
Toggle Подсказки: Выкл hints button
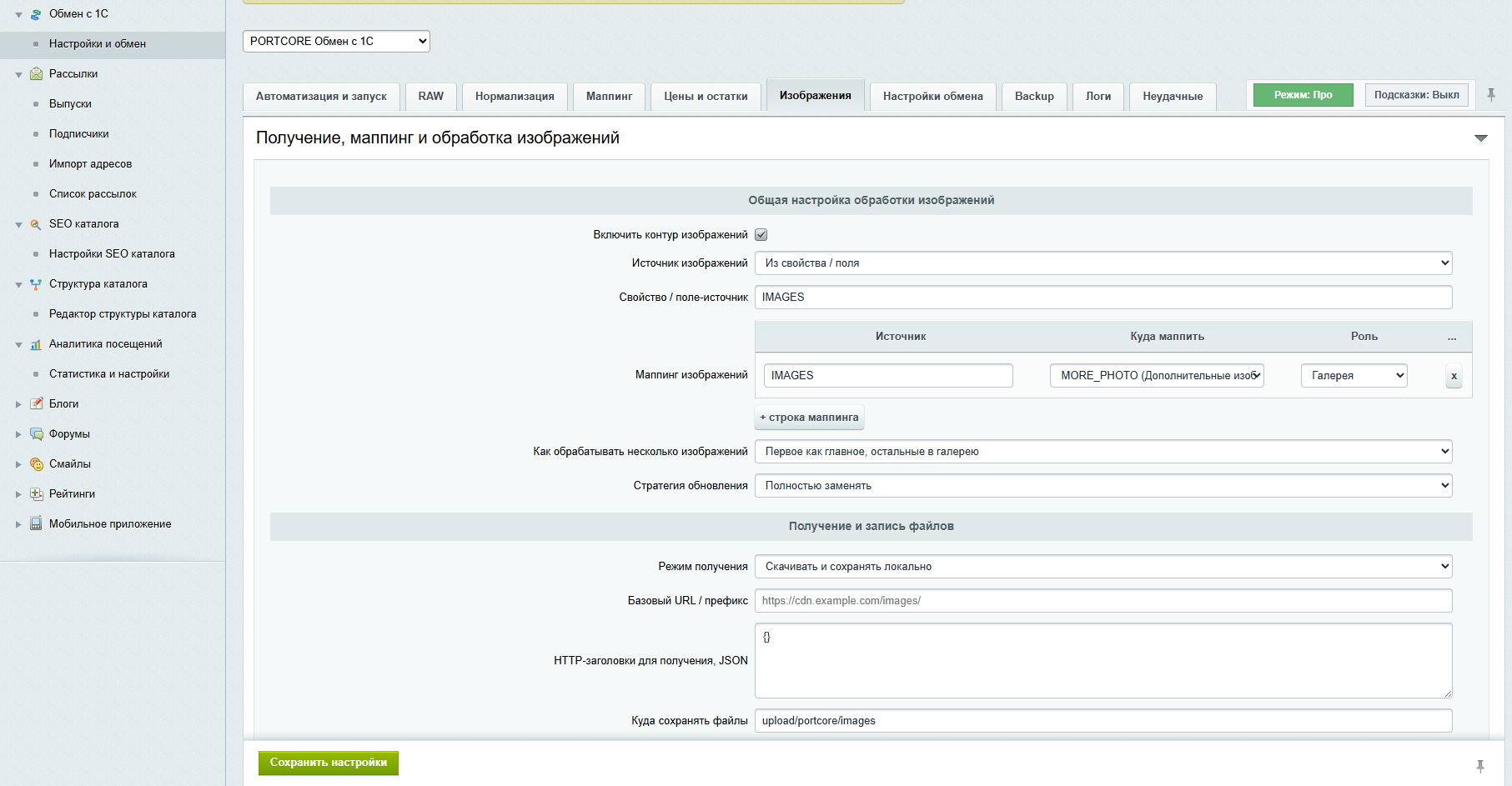(1416, 95)
